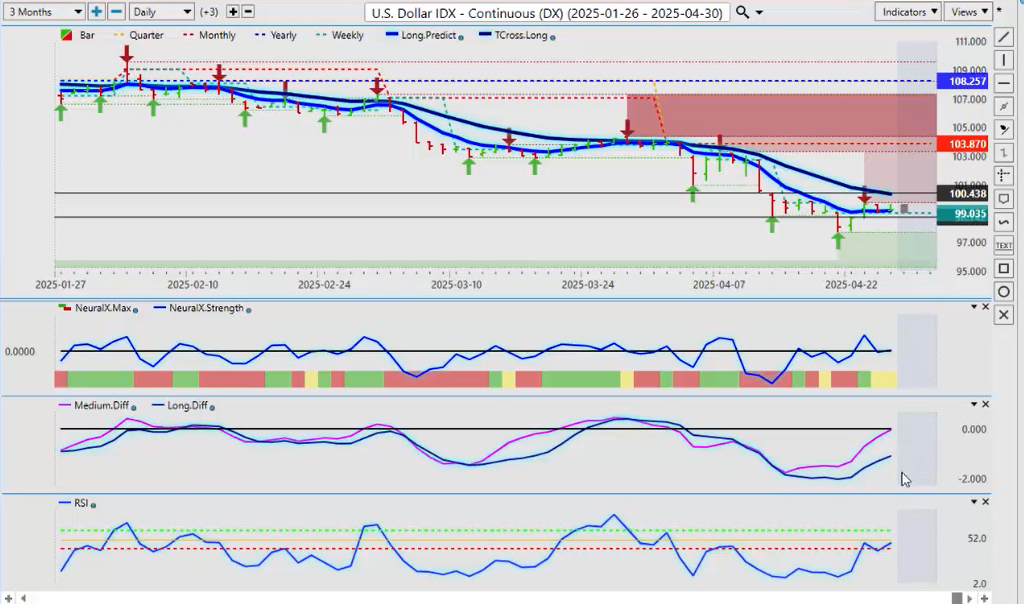
Task: Open the Indicators menu
Action: click(907, 12)
